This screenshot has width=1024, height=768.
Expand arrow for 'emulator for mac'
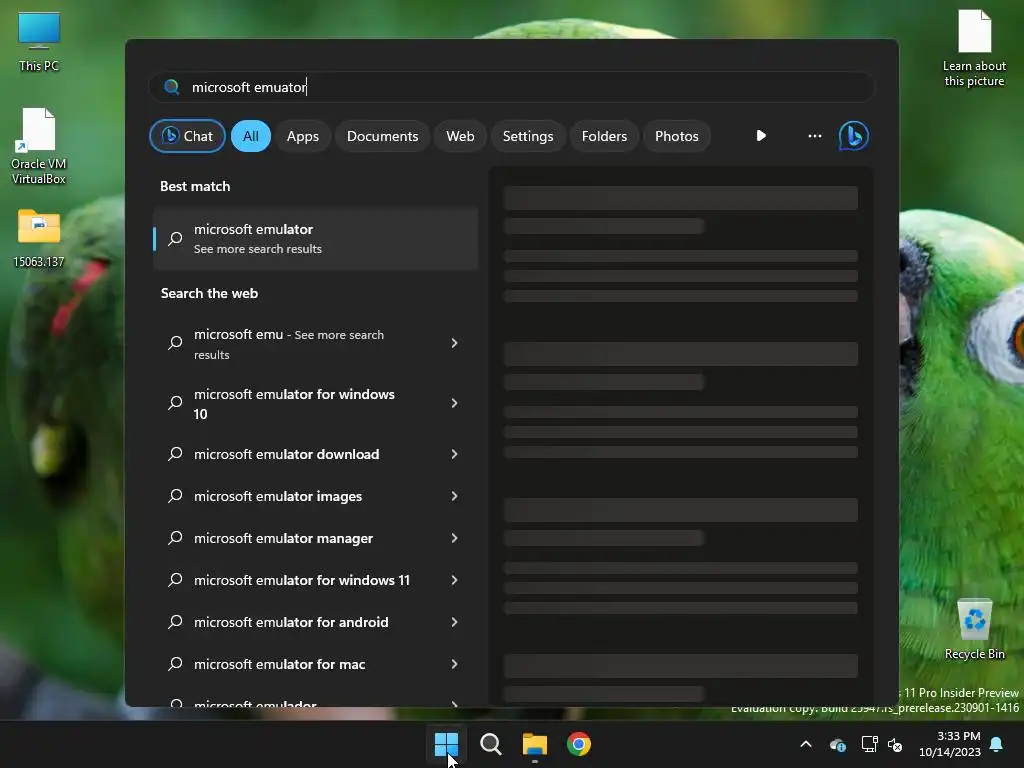(455, 664)
